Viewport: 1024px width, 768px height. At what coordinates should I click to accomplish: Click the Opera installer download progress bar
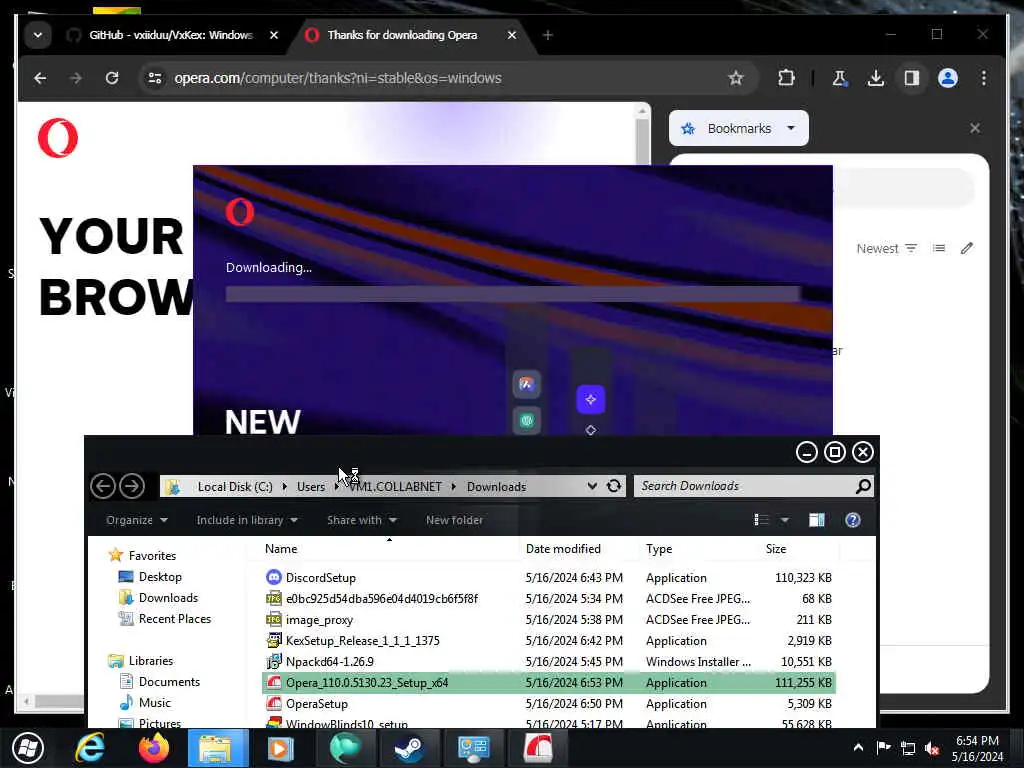click(x=513, y=294)
